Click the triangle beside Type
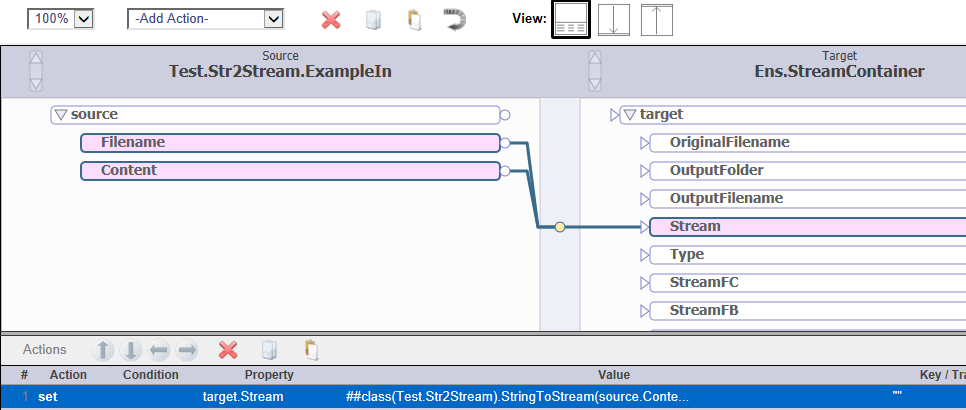Viewport: 966px width, 410px height. coord(644,255)
